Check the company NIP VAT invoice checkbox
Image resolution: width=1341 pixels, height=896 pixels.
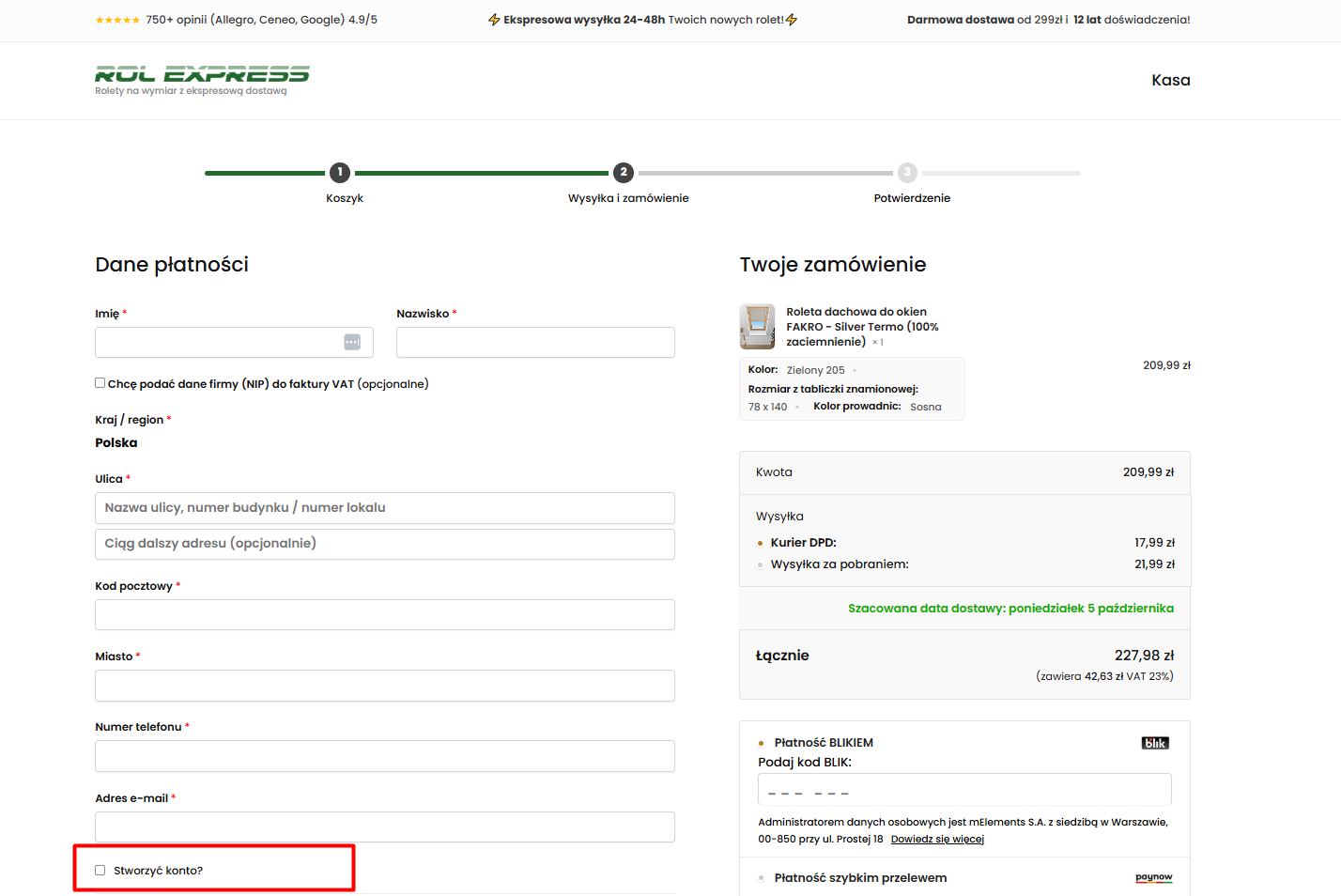[x=100, y=383]
